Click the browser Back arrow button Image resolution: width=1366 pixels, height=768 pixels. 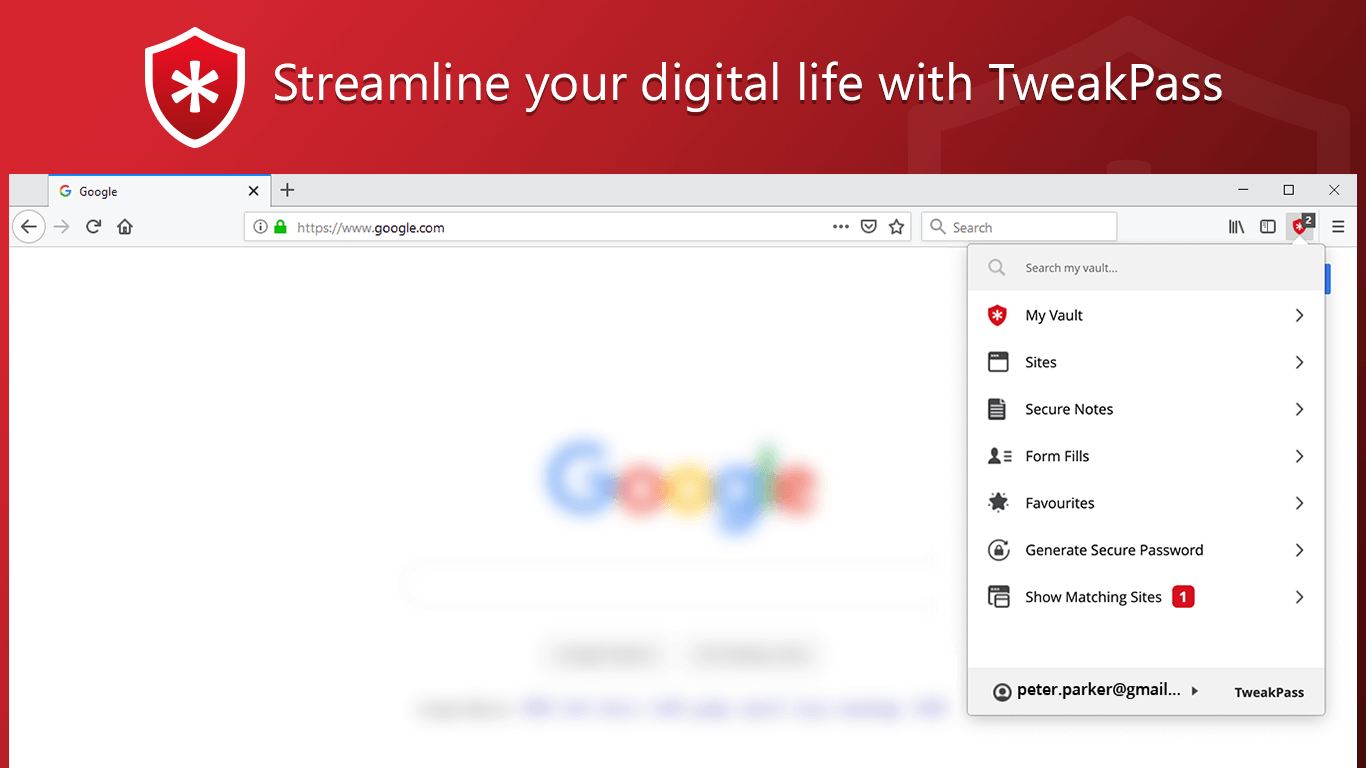click(29, 227)
